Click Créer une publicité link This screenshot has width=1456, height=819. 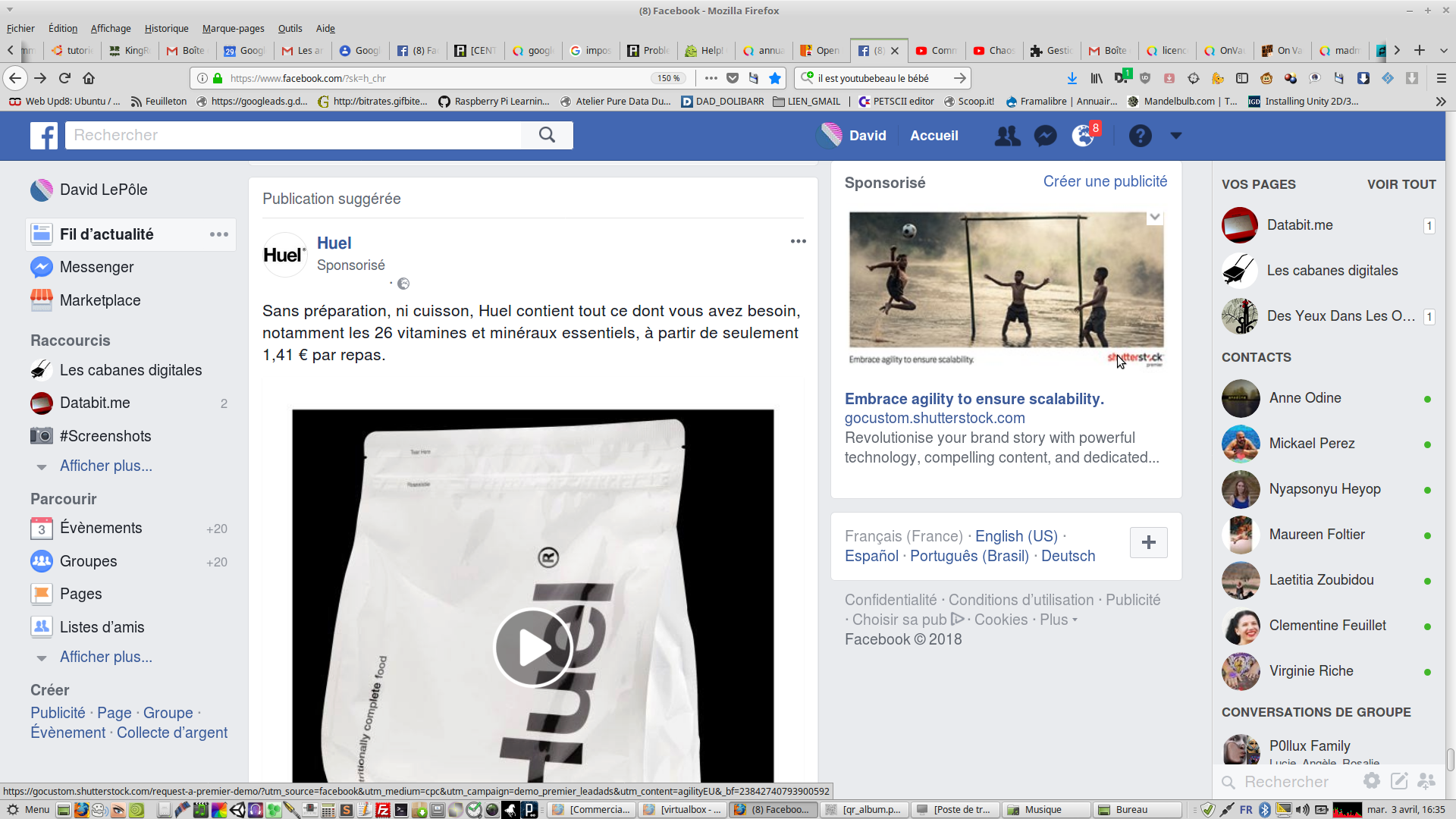pos(1105,181)
